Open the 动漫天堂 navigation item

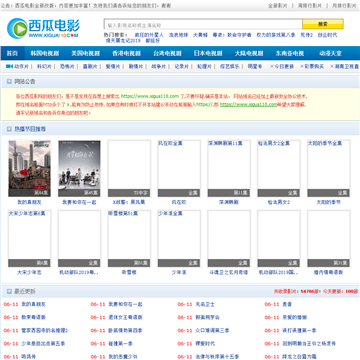tap(330, 53)
